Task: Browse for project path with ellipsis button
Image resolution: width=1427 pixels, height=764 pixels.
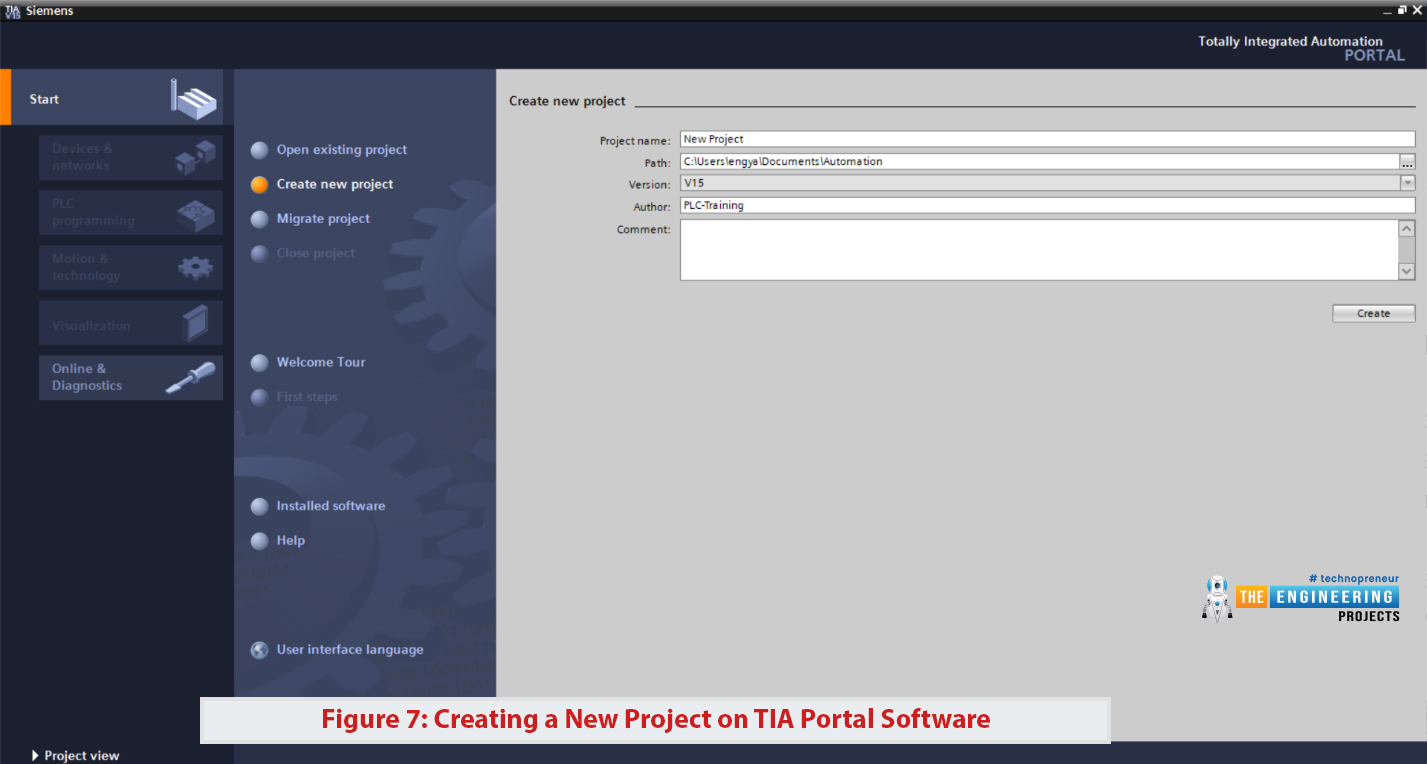Action: (1407, 161)
